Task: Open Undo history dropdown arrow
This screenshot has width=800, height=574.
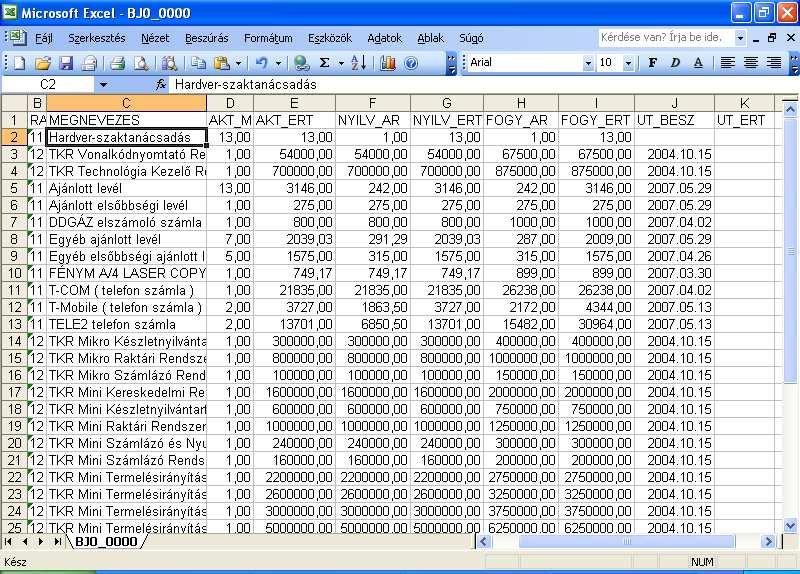Action: coord(279,64)
